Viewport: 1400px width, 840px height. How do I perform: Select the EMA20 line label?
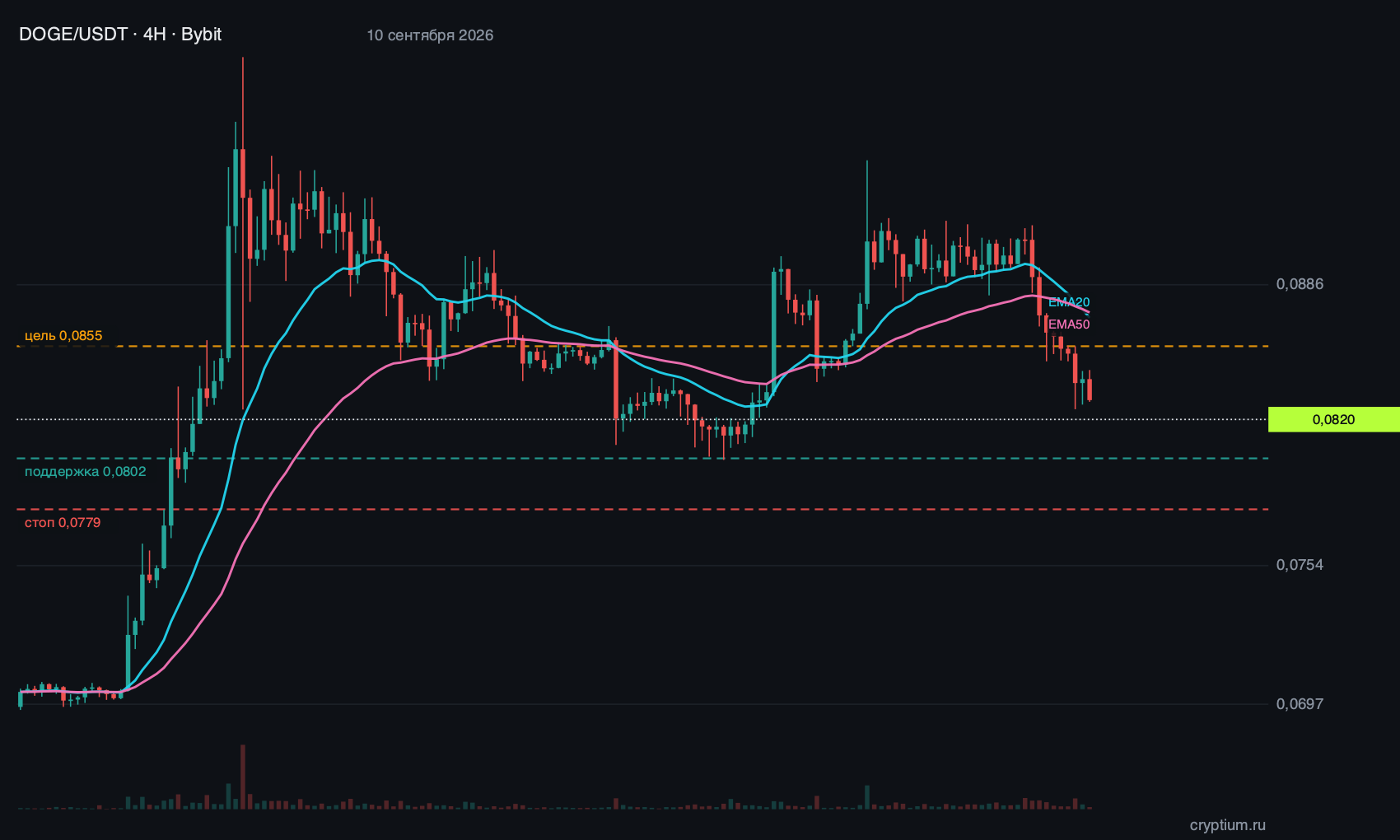[1069, 302]
